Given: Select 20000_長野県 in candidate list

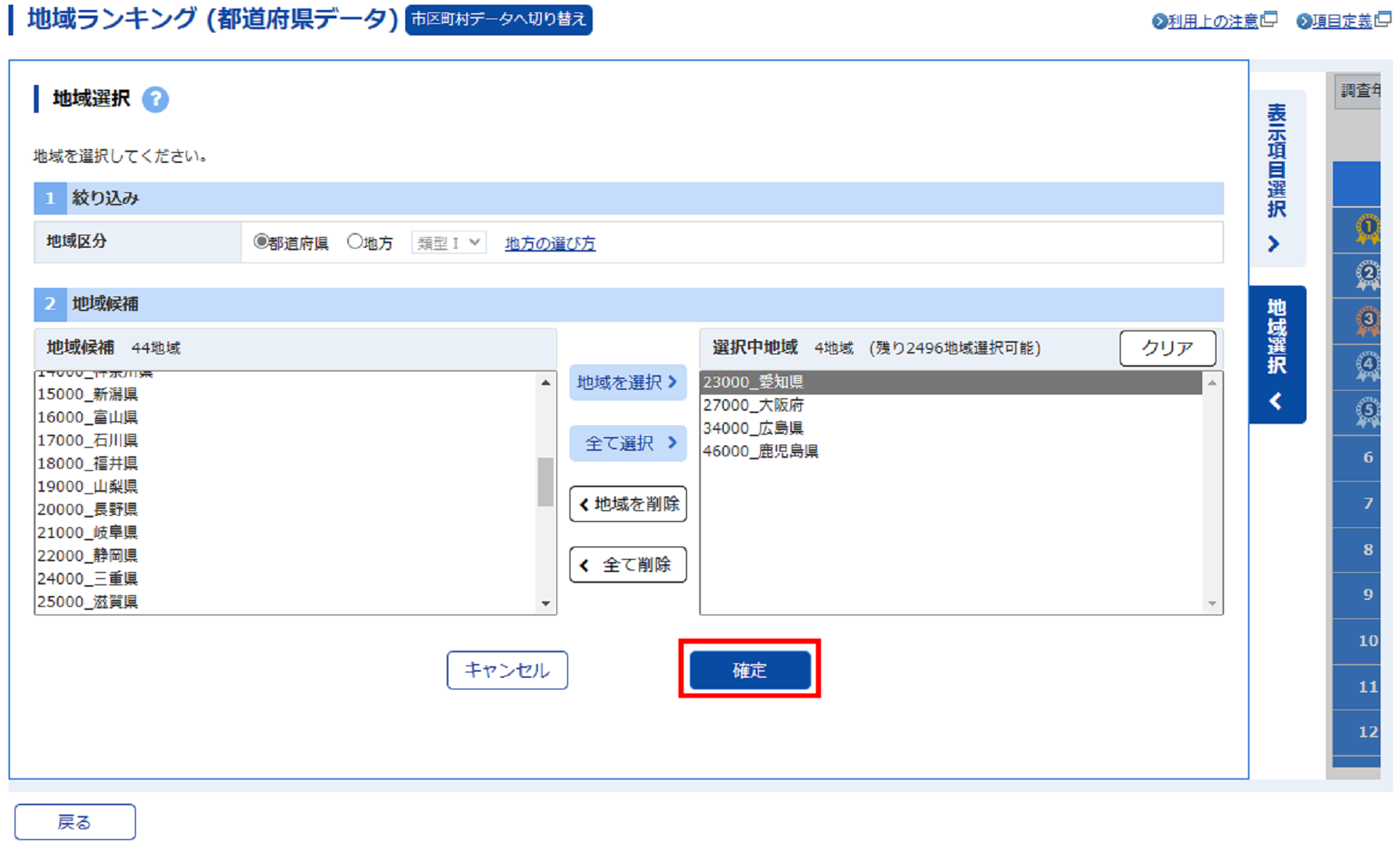Looking at the screenshot, I should click(x=286, y=510).
